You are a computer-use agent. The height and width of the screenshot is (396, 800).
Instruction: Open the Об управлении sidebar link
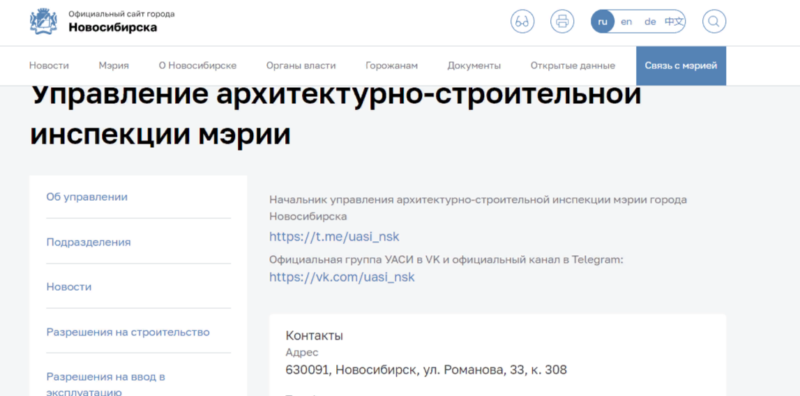87,197
